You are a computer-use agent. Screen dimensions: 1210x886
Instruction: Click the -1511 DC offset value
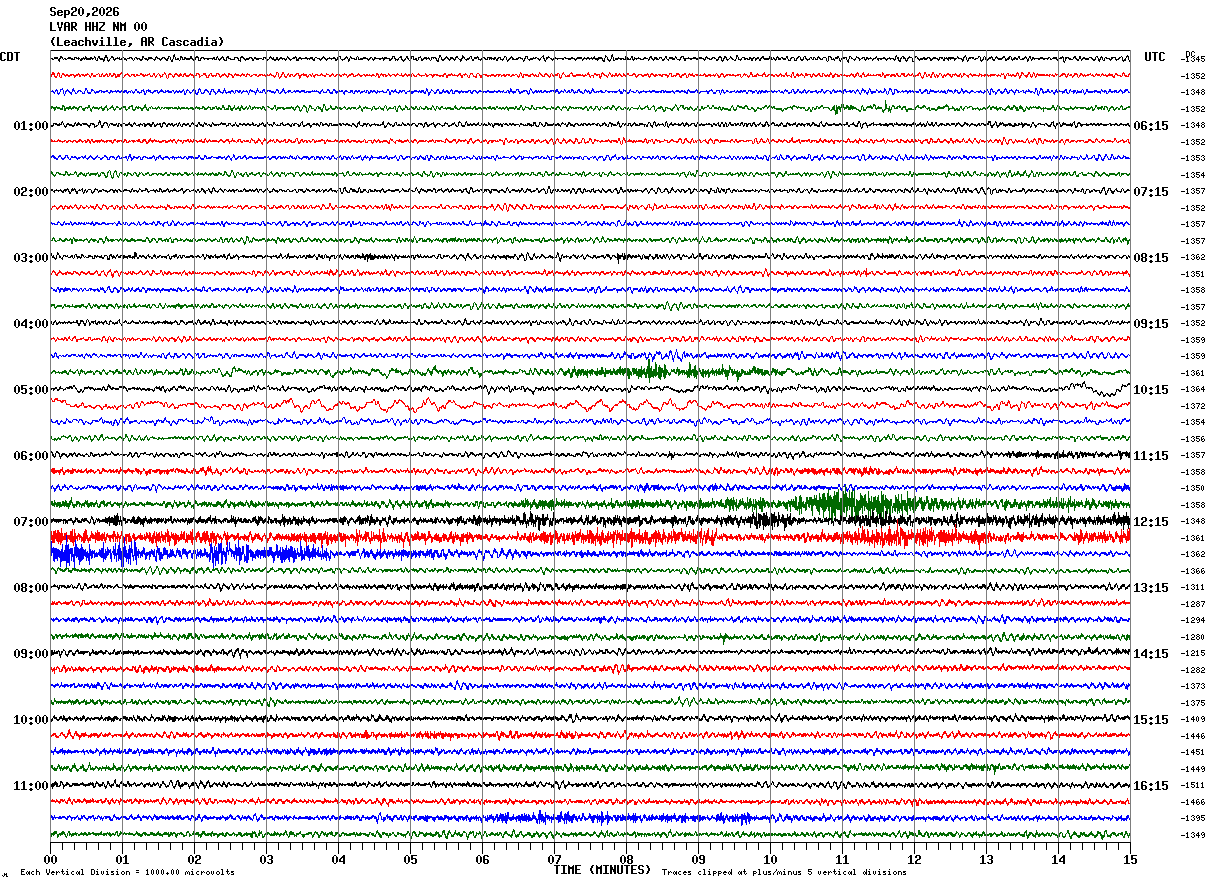1193,786
